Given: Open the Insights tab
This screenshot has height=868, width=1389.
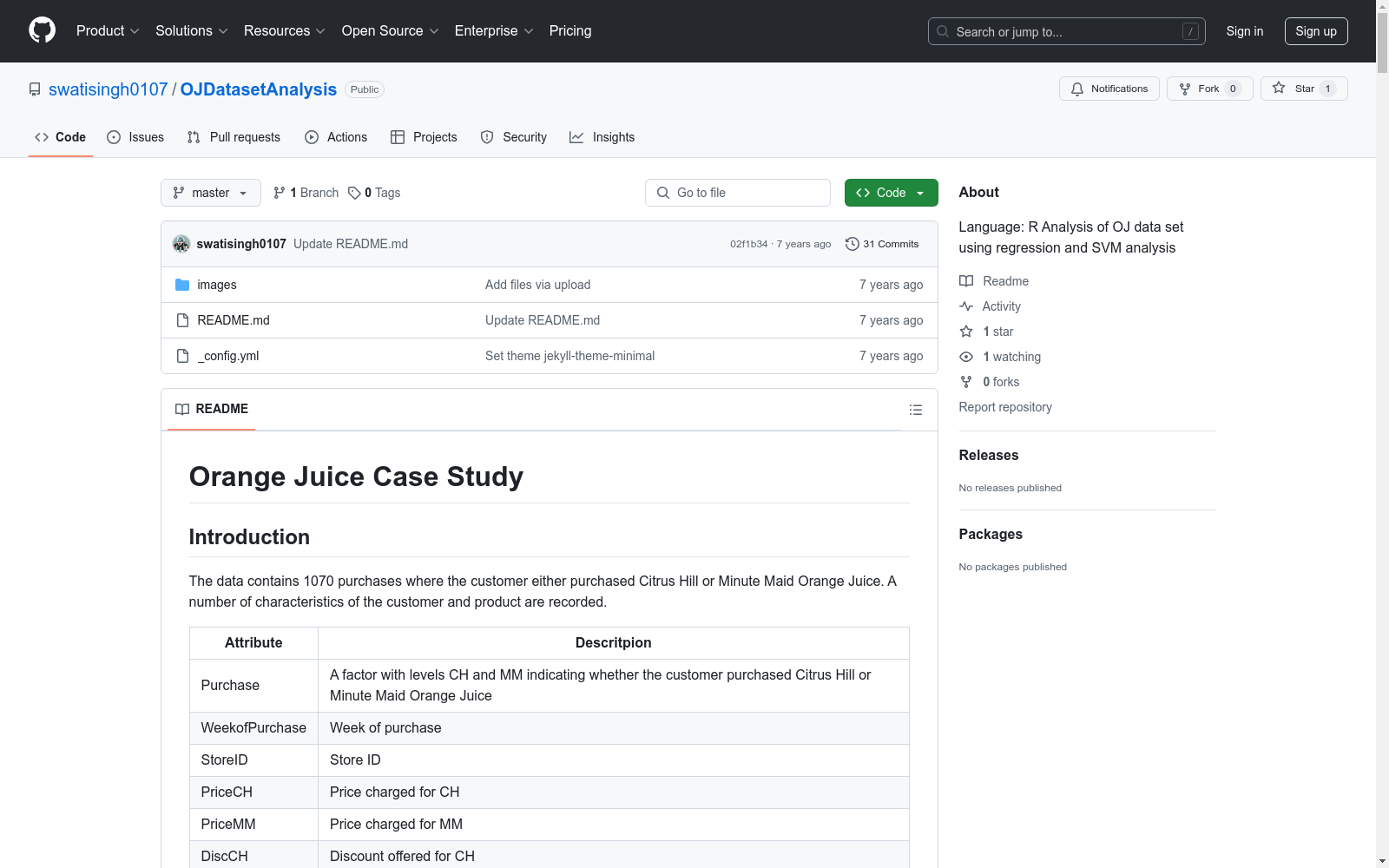Looking at the screenshot, I should click(x=602, y=137).
